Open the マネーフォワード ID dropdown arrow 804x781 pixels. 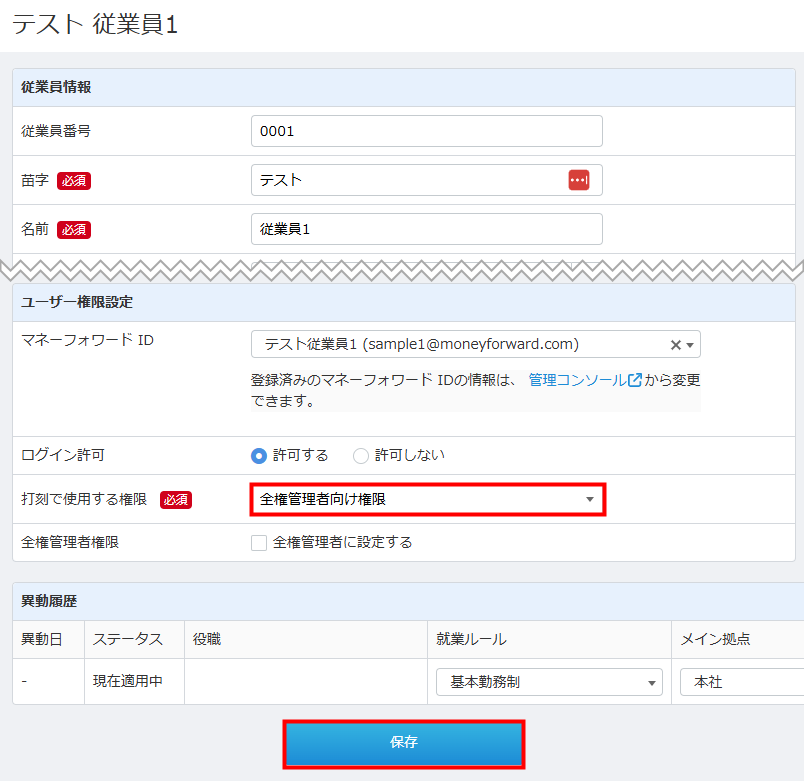(690, 345)
